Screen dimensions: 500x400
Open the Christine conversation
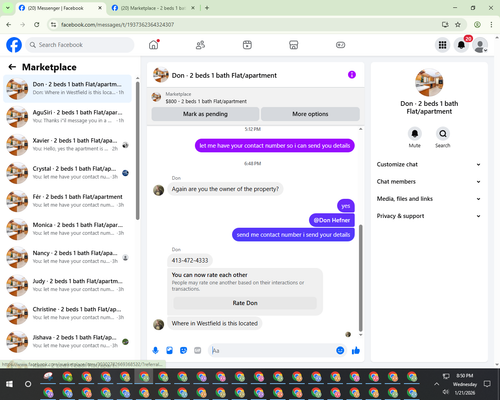coord(67,314)
